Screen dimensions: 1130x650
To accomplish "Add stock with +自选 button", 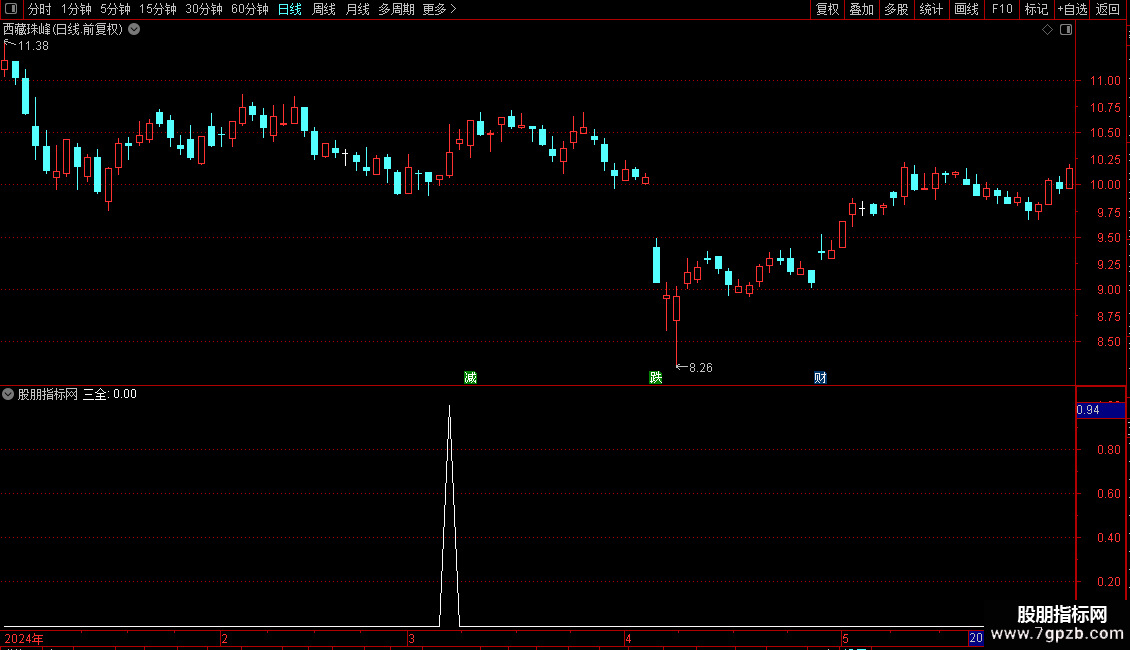I will pos(1072,9).
